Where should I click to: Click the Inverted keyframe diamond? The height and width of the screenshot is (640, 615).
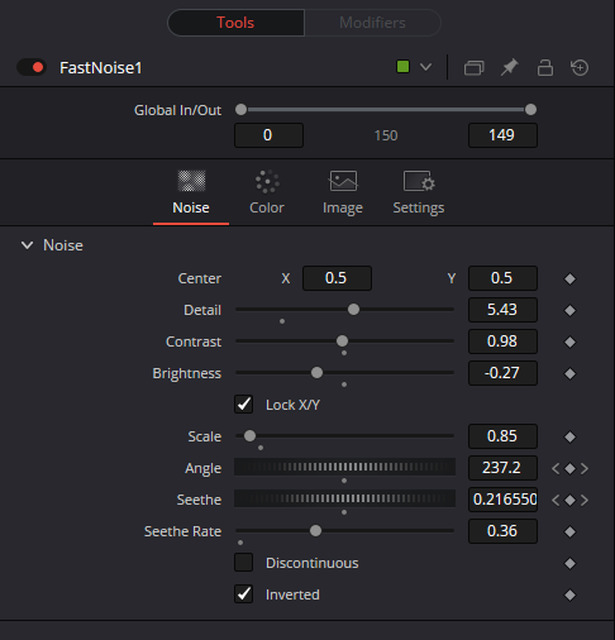point(570,595)
